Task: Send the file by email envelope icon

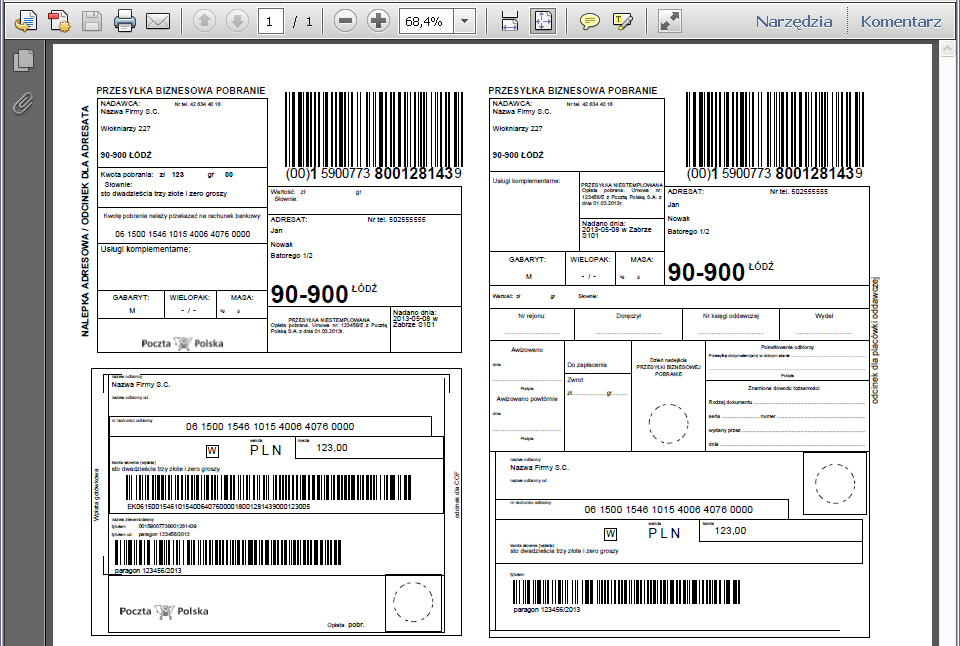Action: tap(158, 21)
